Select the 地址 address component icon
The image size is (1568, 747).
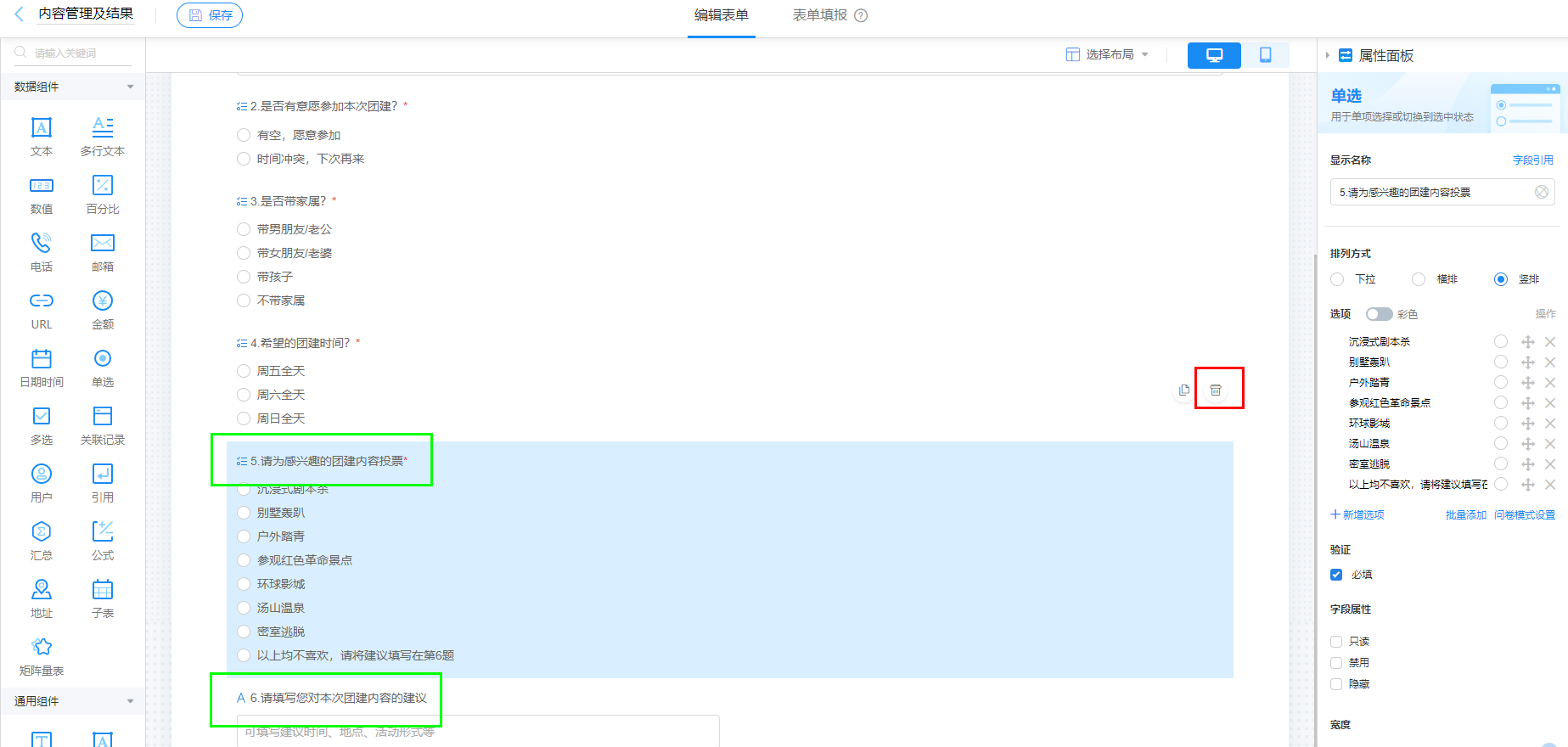click(41, 590)
